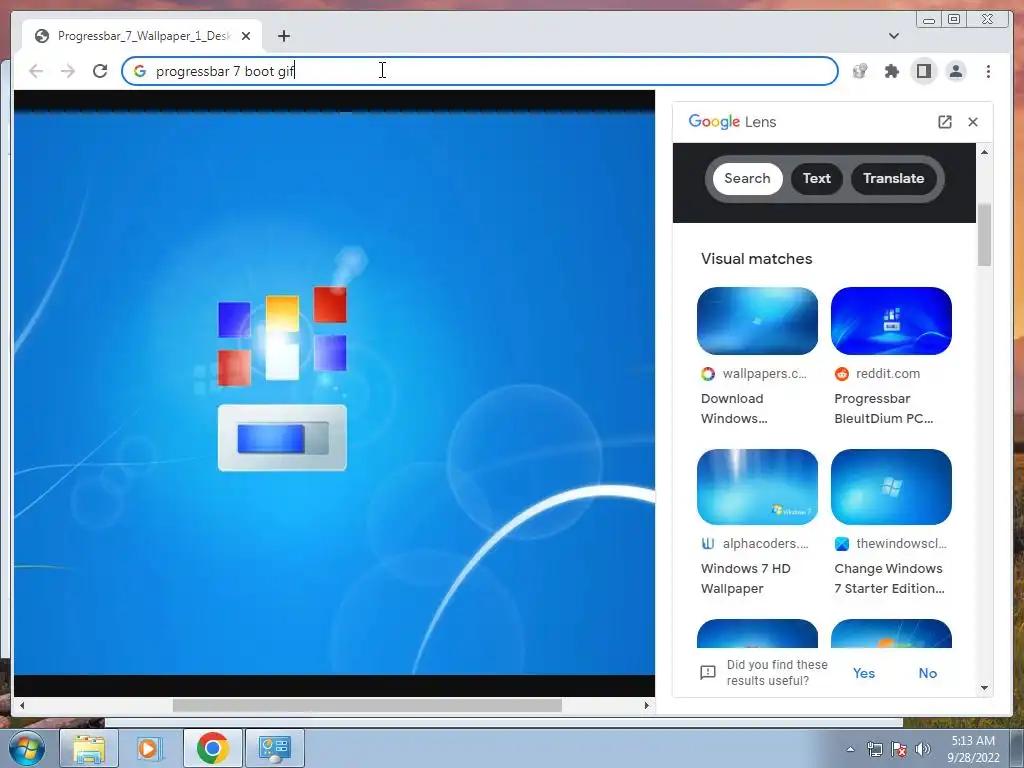Close the Google Lens side panel
The image size is (1024, 768).
[972, 121]
